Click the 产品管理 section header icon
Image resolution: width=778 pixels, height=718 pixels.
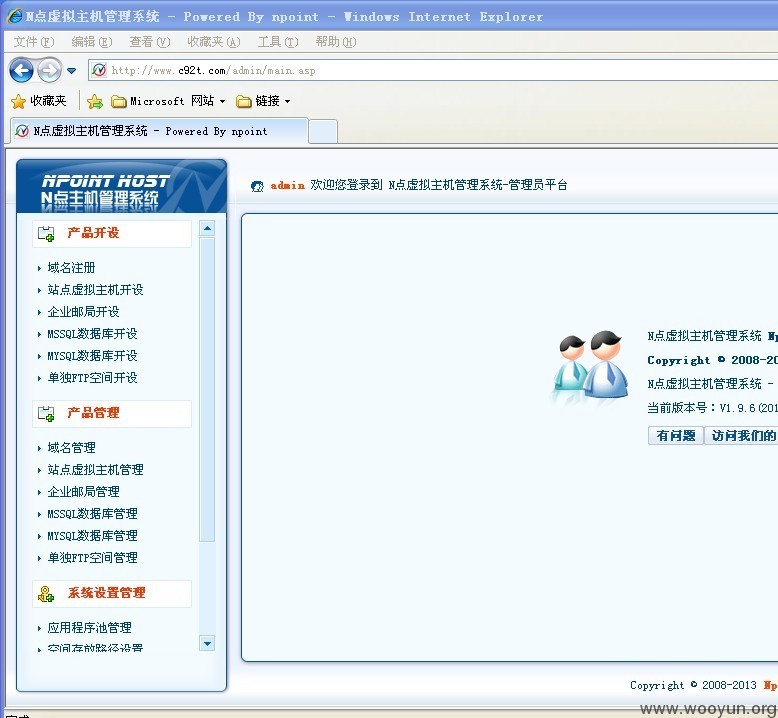46,414
